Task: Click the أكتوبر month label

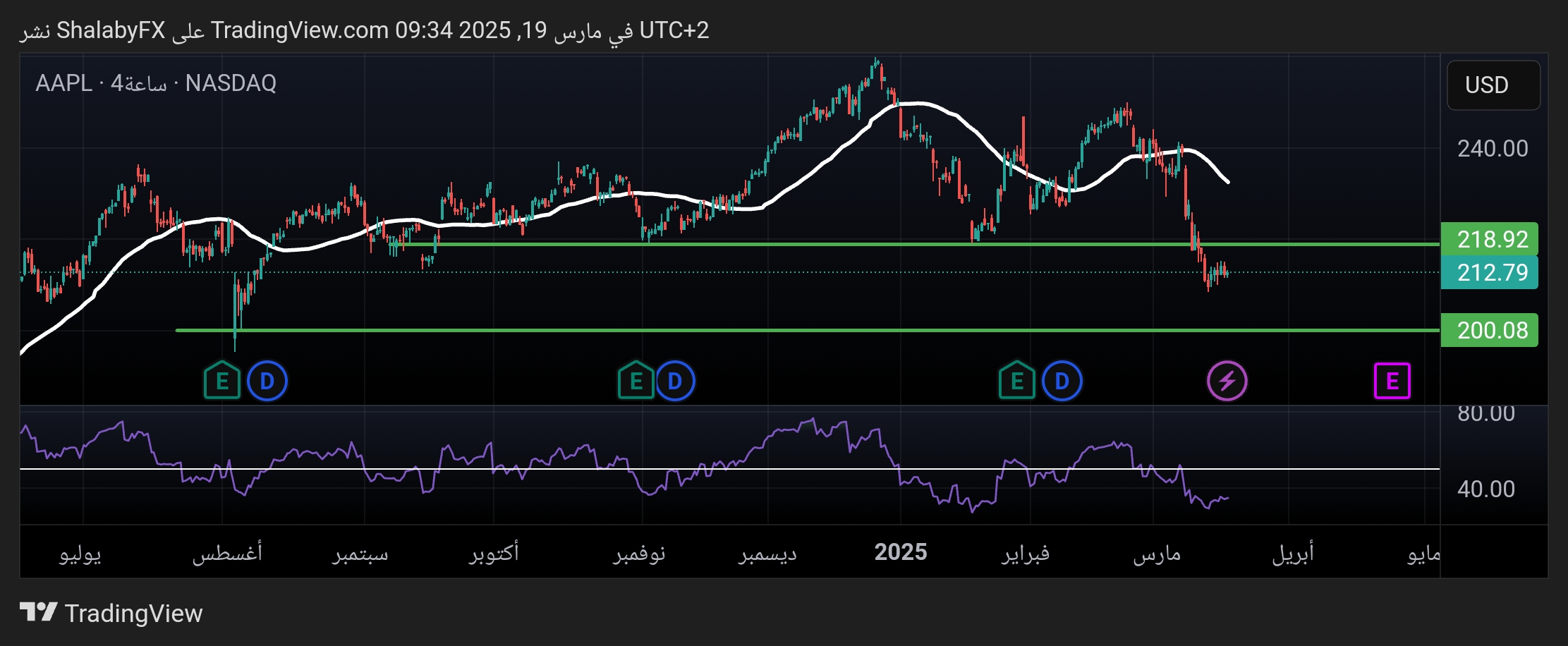Action: (494, 552)
